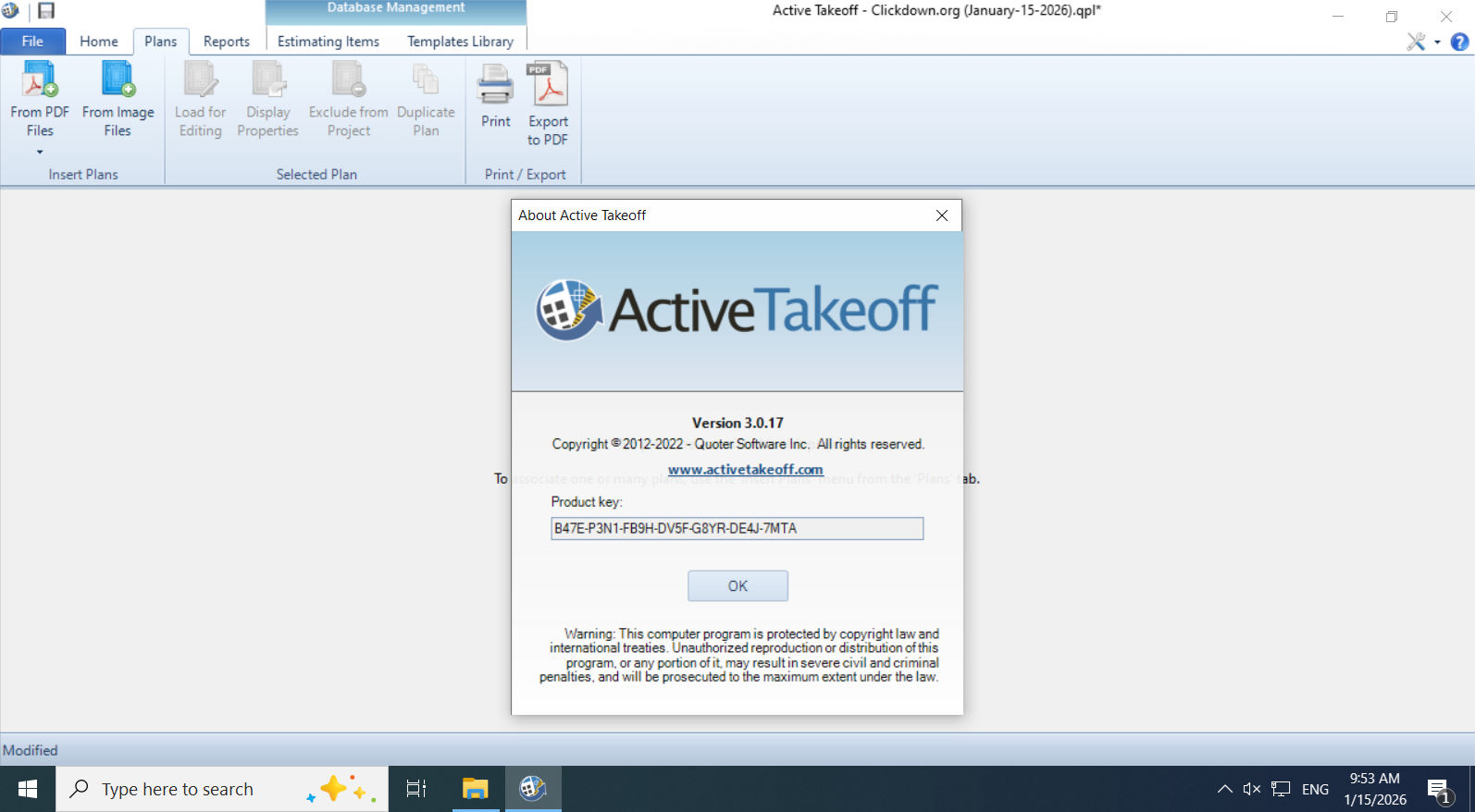This screenshot has width=1475, height=812.
Task: Open the File menu
Action: coord(32,42)
